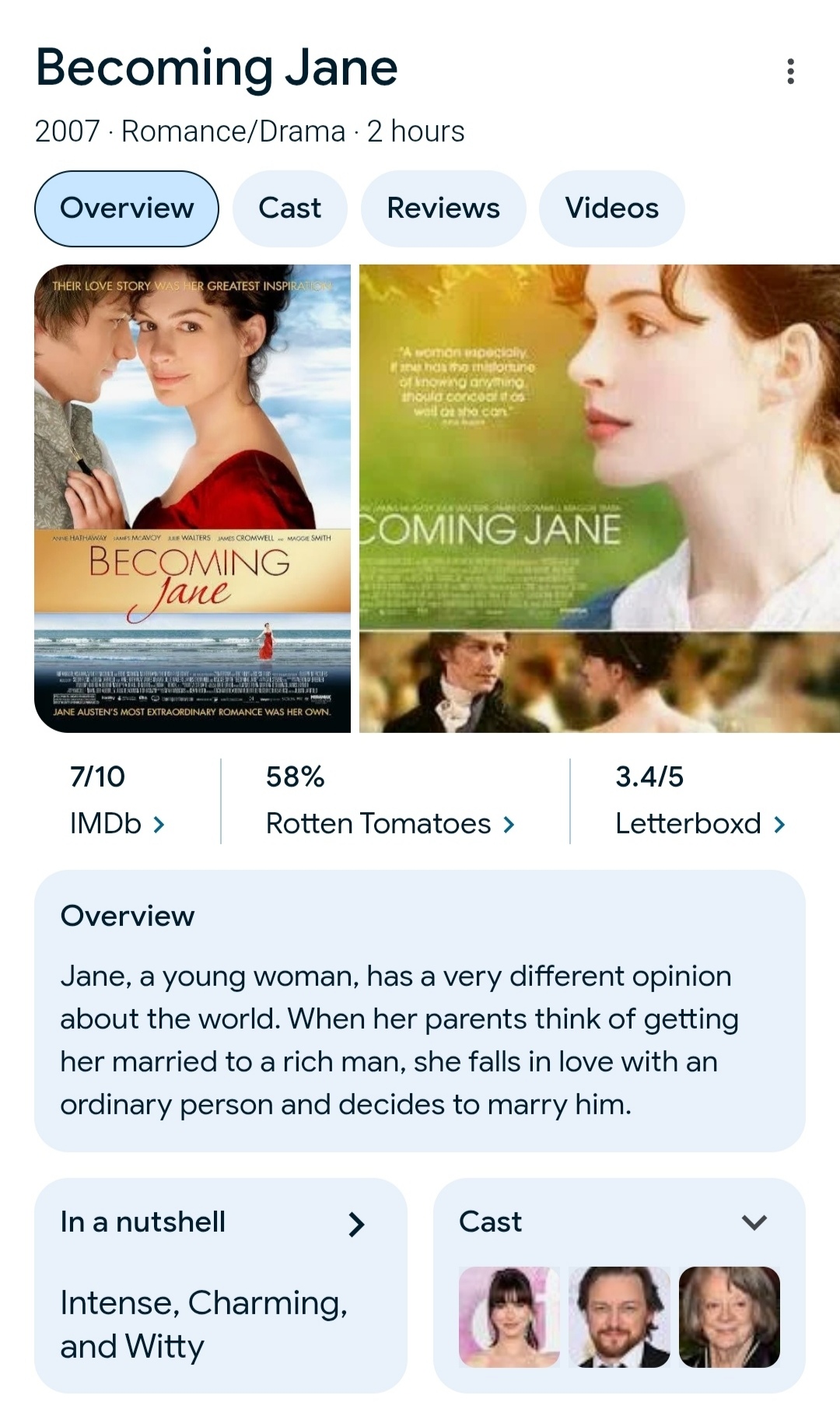Open the IMDb rating link
The height and width of the screenshot is (1406, 840).
(117, 800)
